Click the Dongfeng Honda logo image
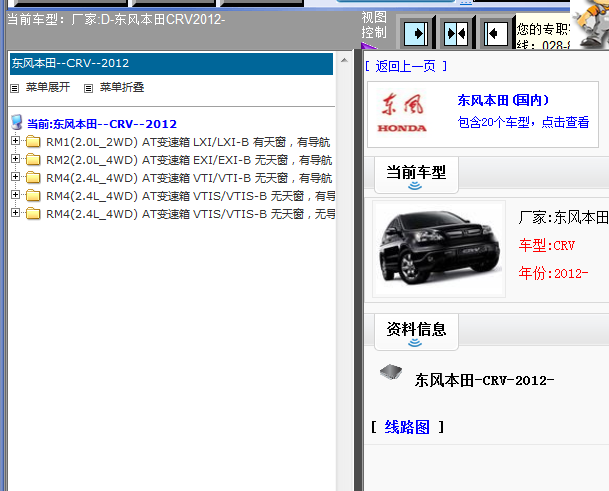Image resolution: width=609 pixels, height=491 pixels. [x=402, y=113]
